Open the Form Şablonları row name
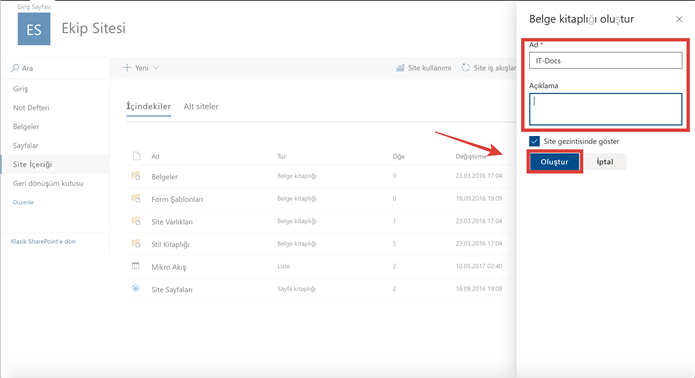Viewport: 695px width, 378px height. click(x=177, y=199)
